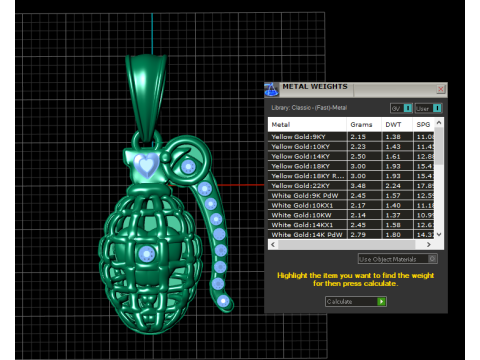This screenshot has width=480, height=360.
Task: Select the Yellow Gold:18KY row
Action: [x=351, y=166]
